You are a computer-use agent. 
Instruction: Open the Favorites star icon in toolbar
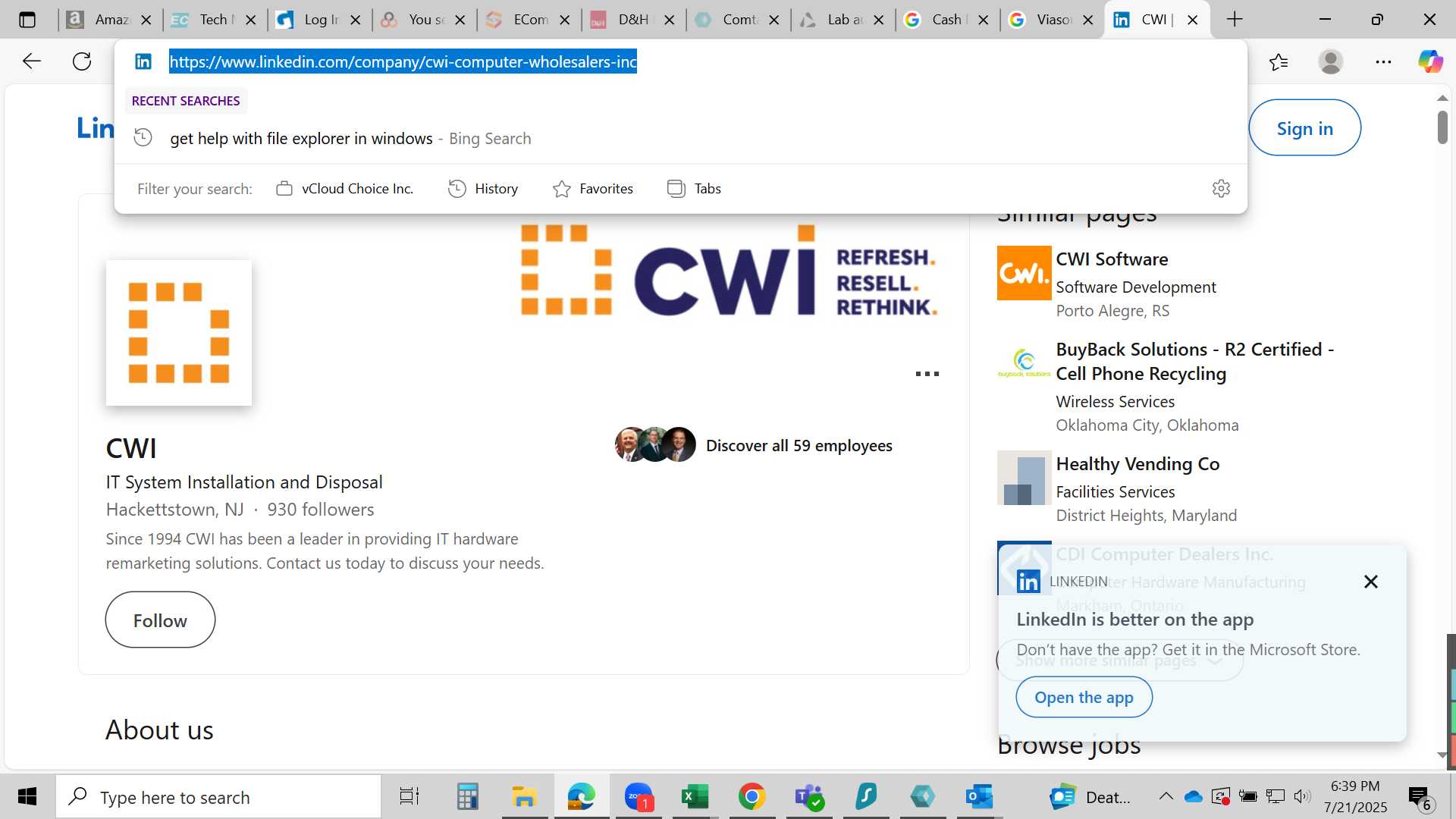click(x=1279, y=61)
